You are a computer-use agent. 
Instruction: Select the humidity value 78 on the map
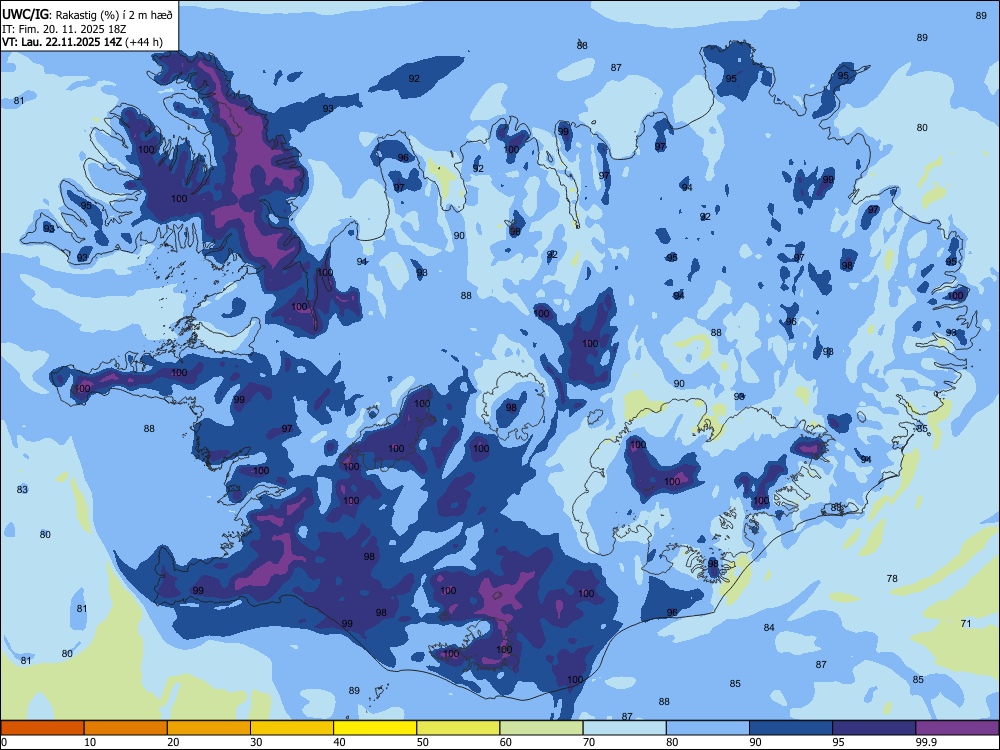pos(892,578)
